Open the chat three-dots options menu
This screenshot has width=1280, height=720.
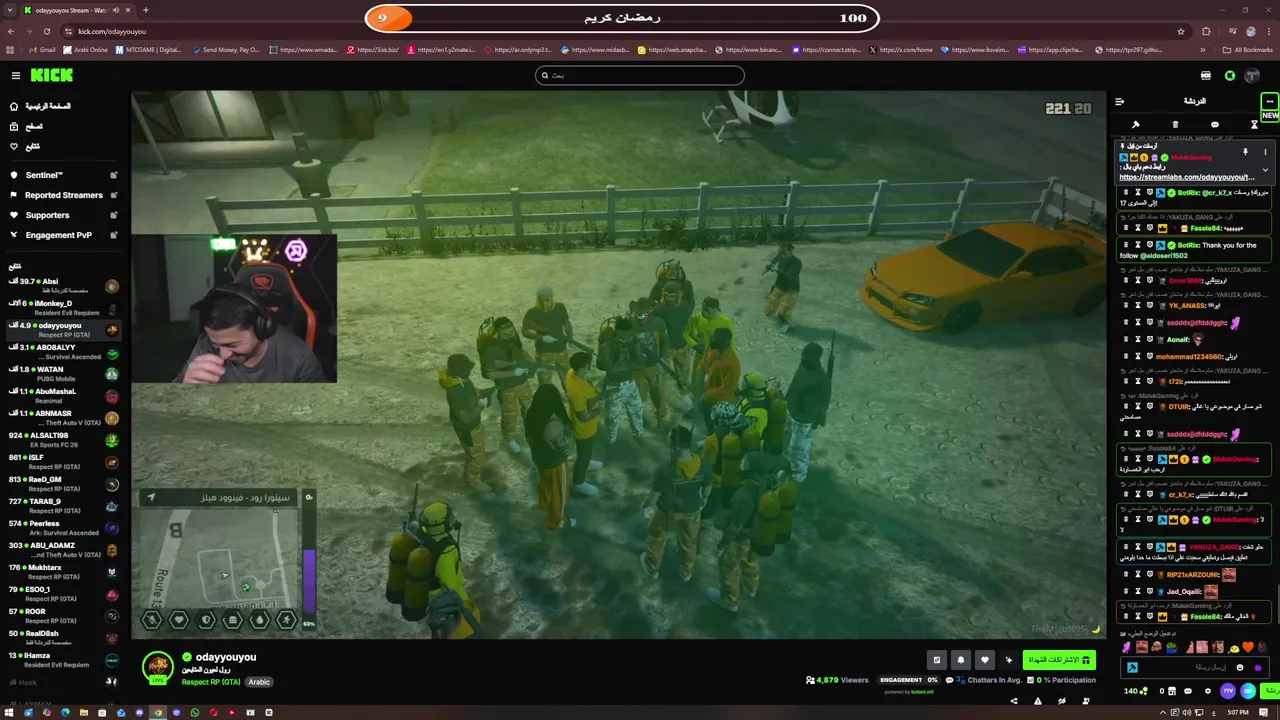pyautogui.click(x=1269, y=101)
